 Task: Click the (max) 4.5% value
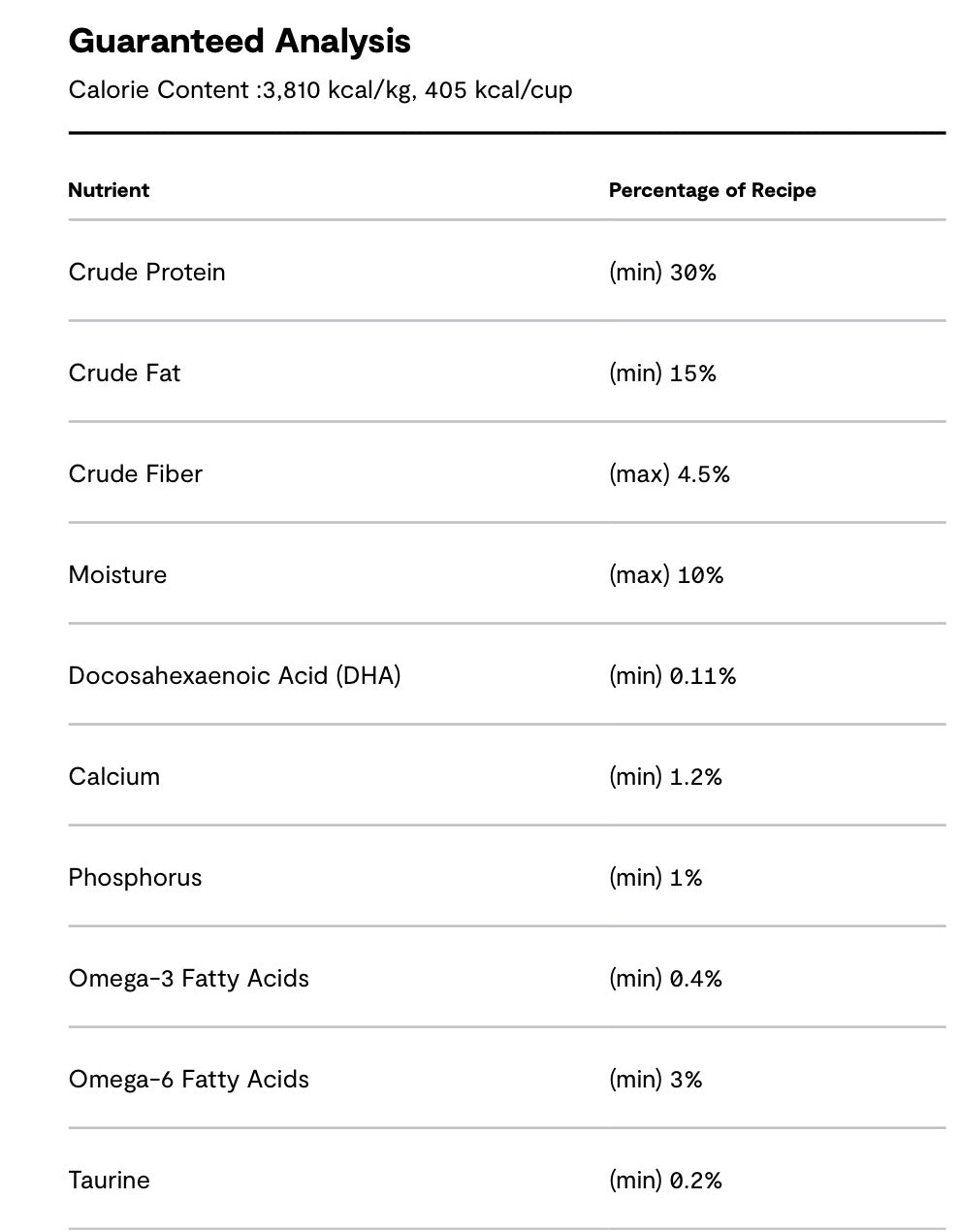[x=669, y=474]
